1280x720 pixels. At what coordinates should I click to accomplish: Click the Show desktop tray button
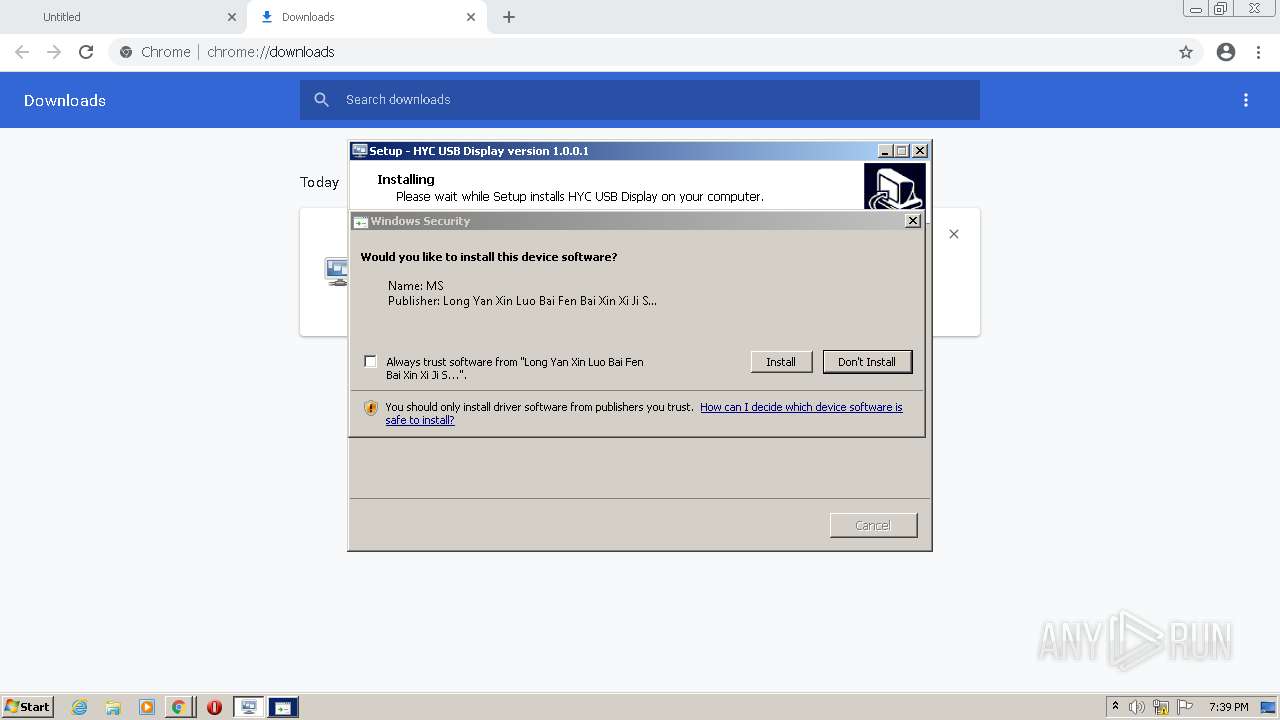1269,707
